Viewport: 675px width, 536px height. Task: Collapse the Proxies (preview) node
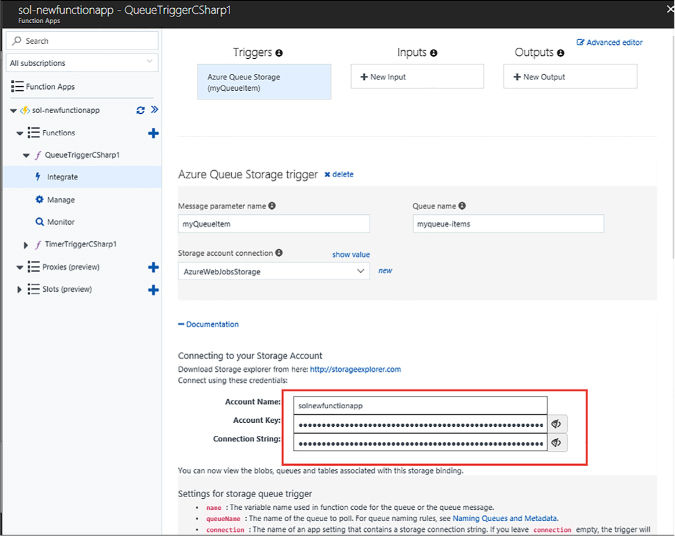[x=20, y=267]
